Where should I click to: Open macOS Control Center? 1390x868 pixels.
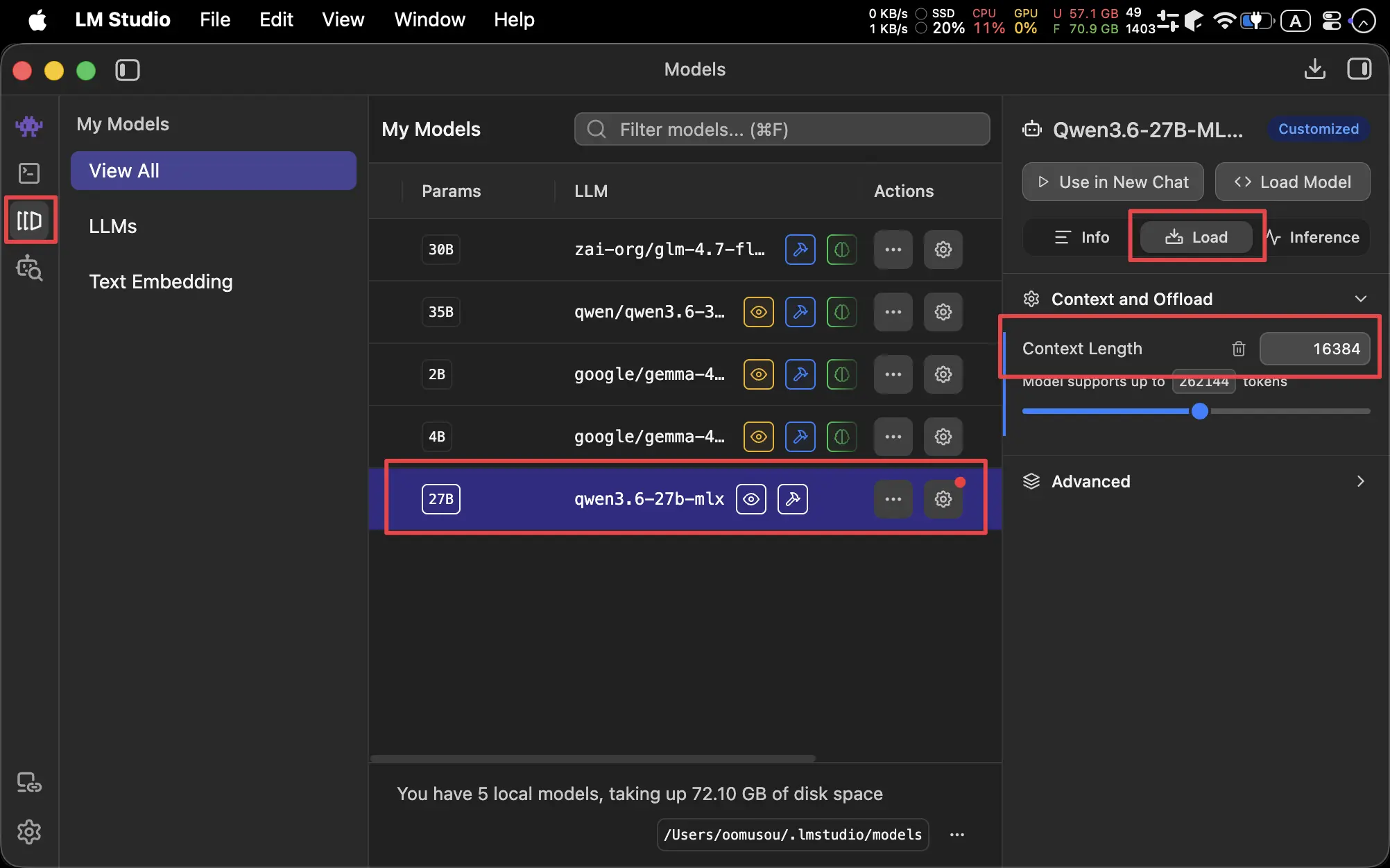[1332, 20]
